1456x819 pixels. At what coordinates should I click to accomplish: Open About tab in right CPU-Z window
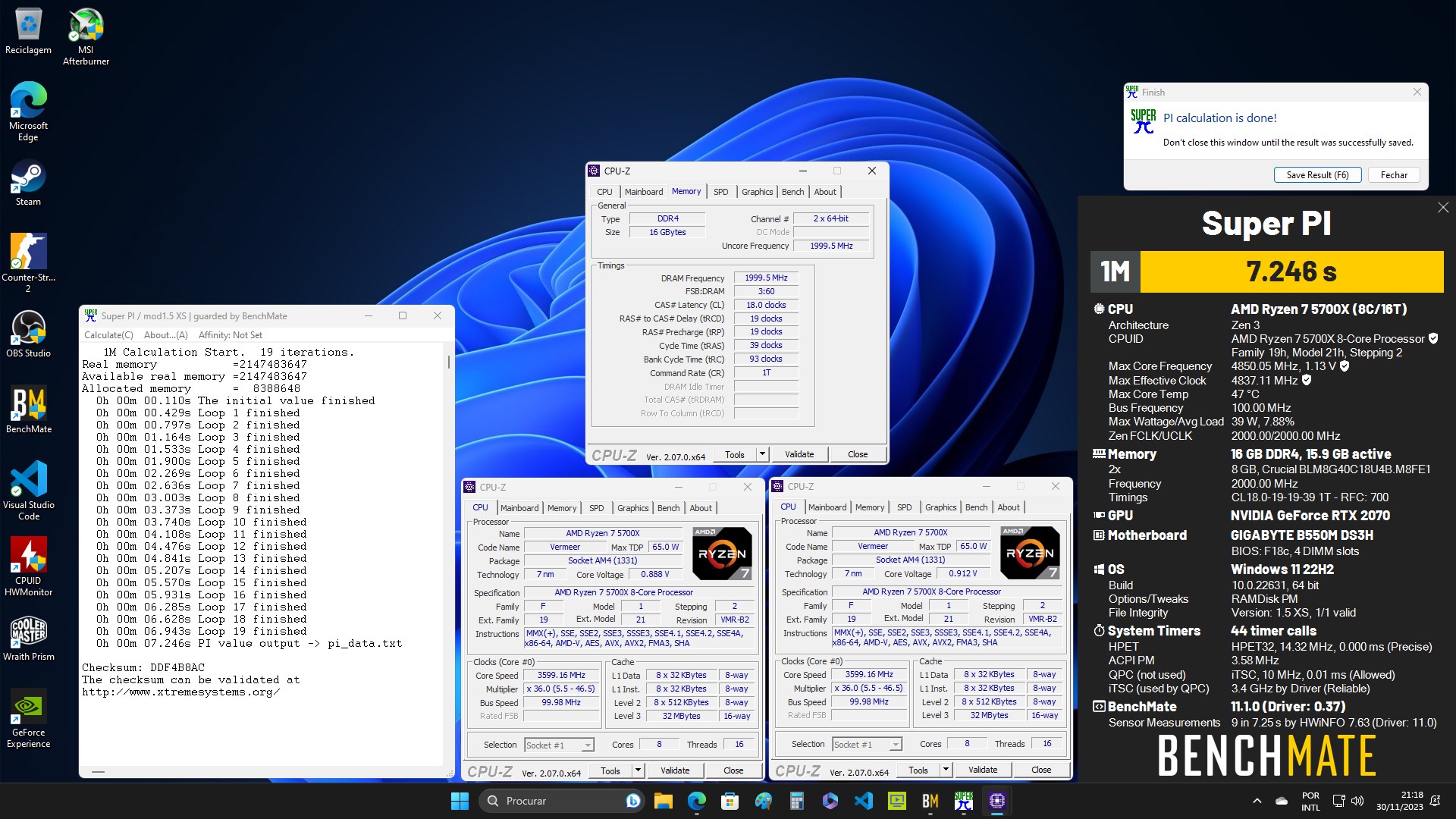click(x=1009, y=507)
